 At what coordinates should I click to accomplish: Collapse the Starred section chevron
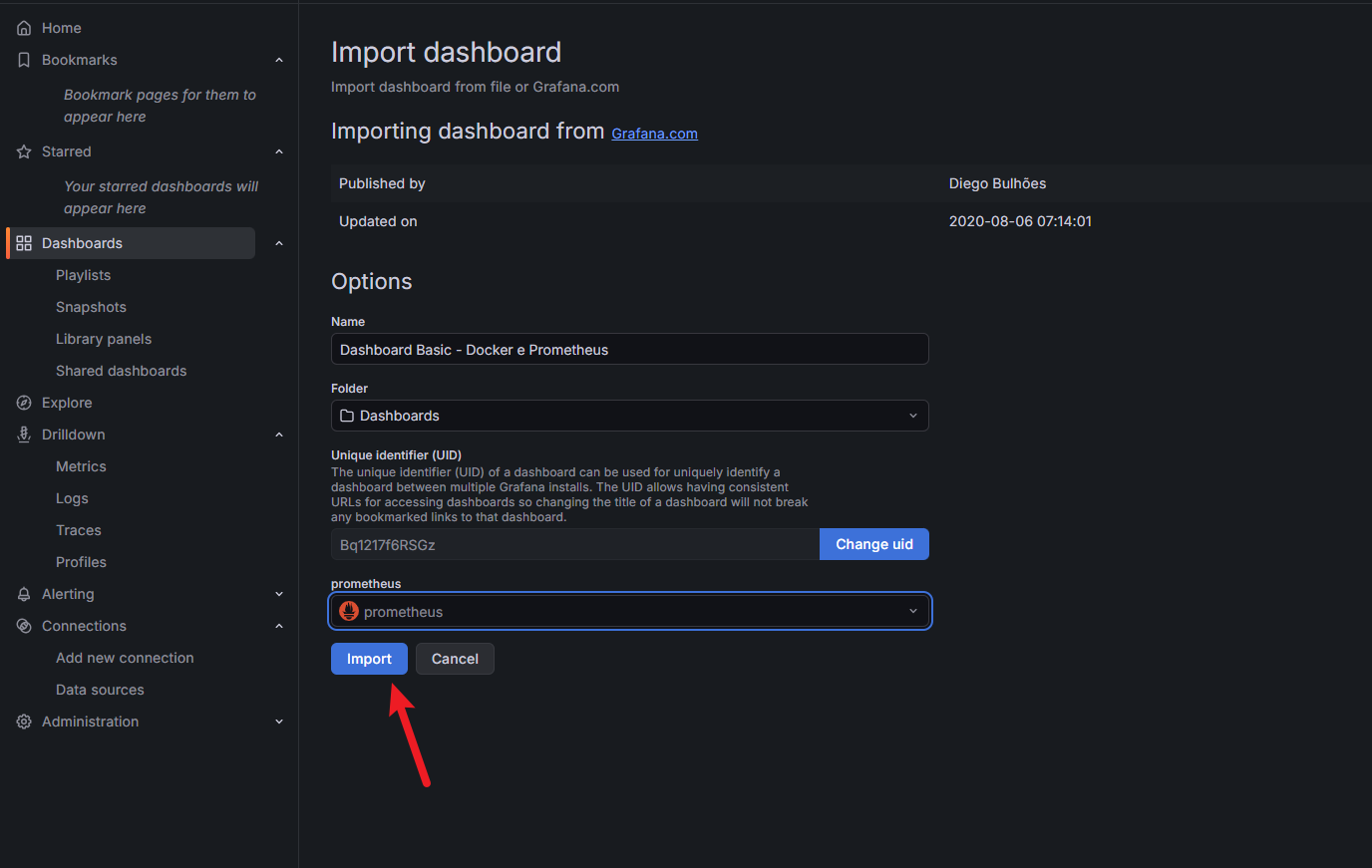[x=279, y=151]
